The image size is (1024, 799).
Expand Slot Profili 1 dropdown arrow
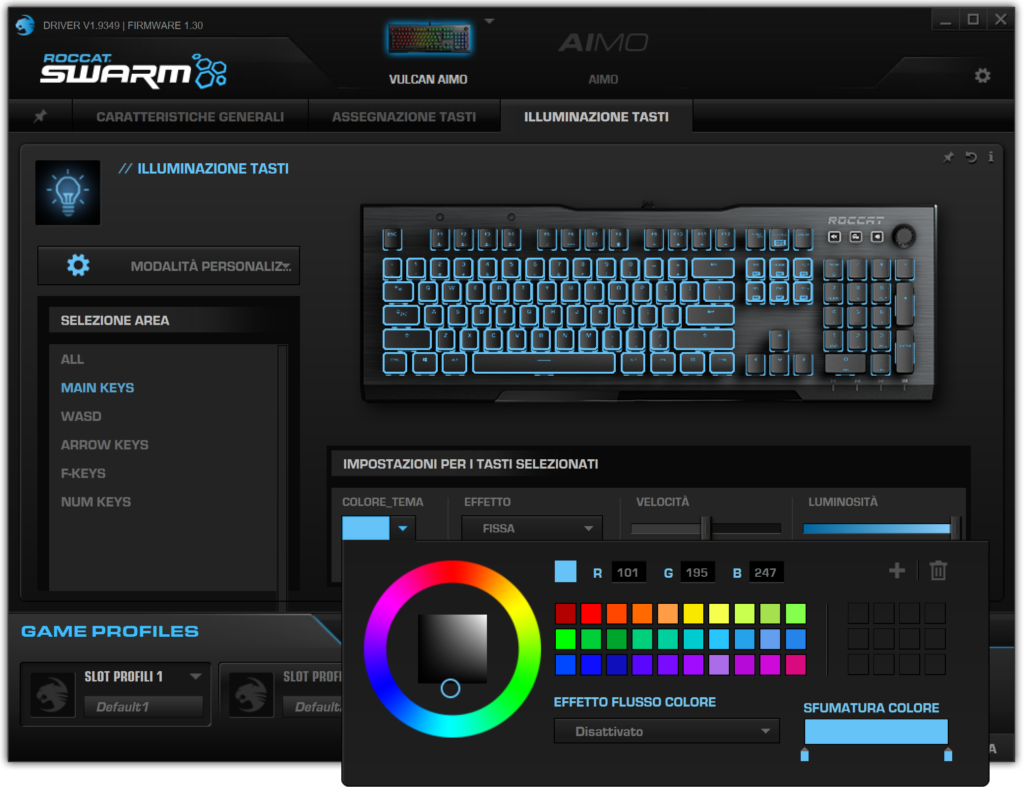(195, 676)
